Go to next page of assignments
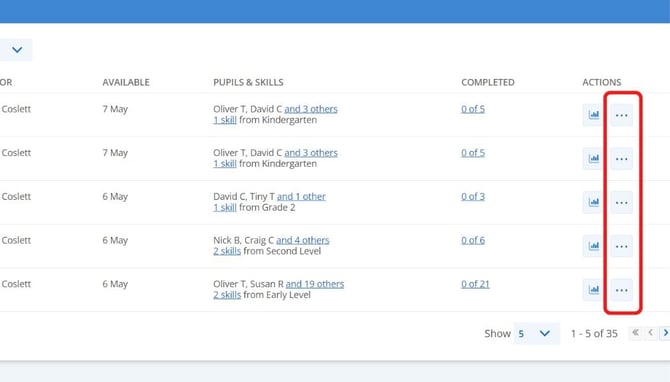This screenshot has width=670, height=382. 665,333
